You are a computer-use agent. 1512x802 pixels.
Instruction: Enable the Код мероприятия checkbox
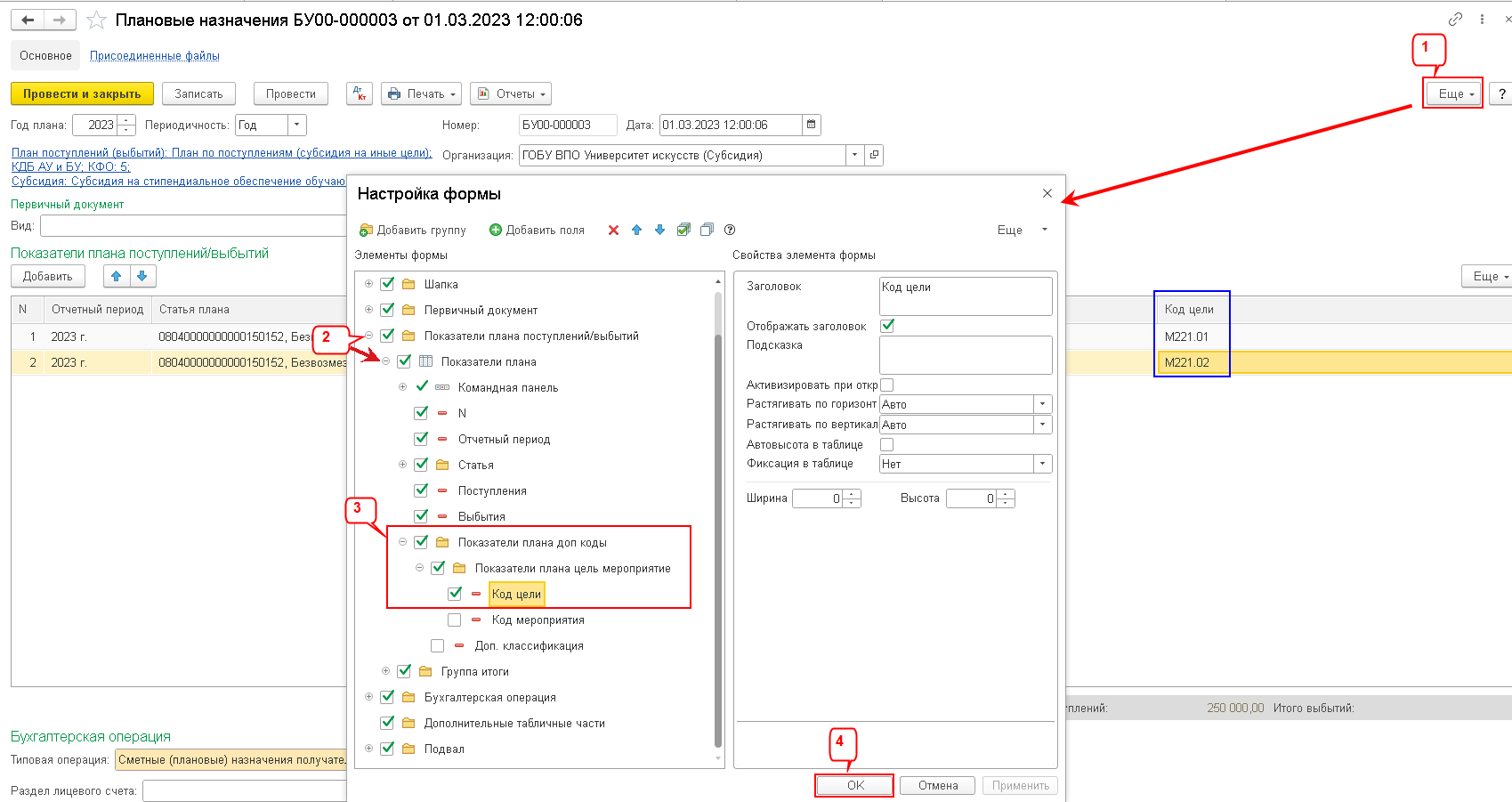coord(455,620)
